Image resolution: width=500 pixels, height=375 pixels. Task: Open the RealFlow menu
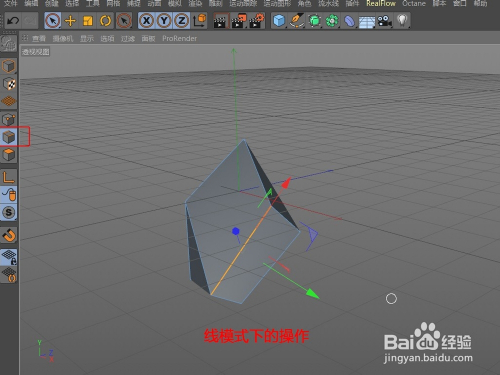pos(381,3)
